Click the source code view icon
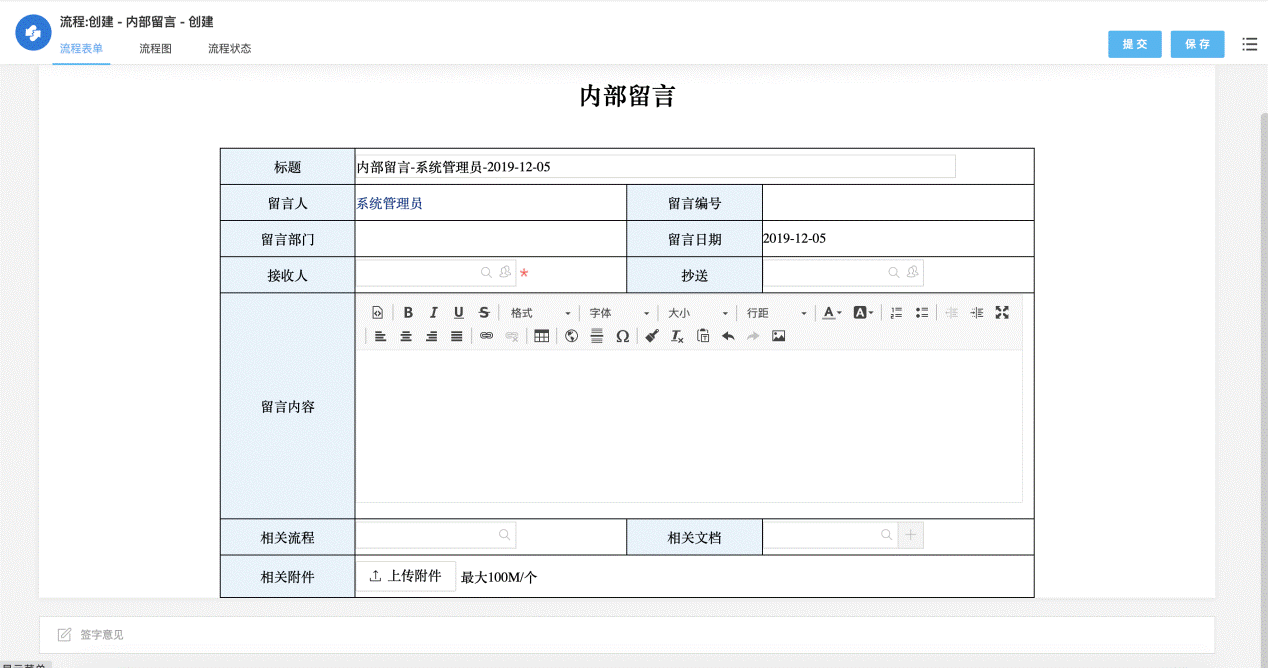The height and width of the screenshot is (668, 1268). [x=377, y=313]
